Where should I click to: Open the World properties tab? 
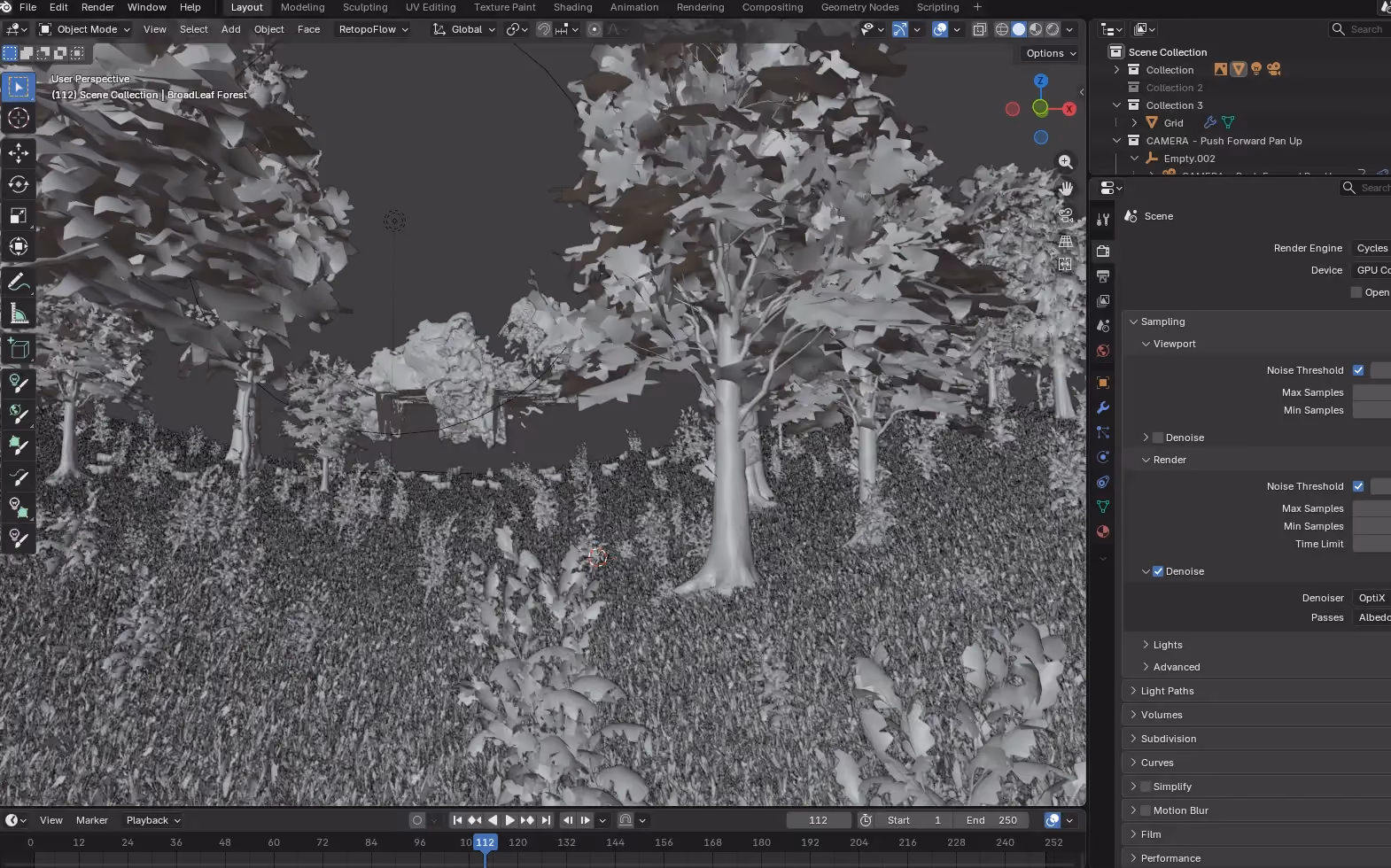coord(1103,351)
